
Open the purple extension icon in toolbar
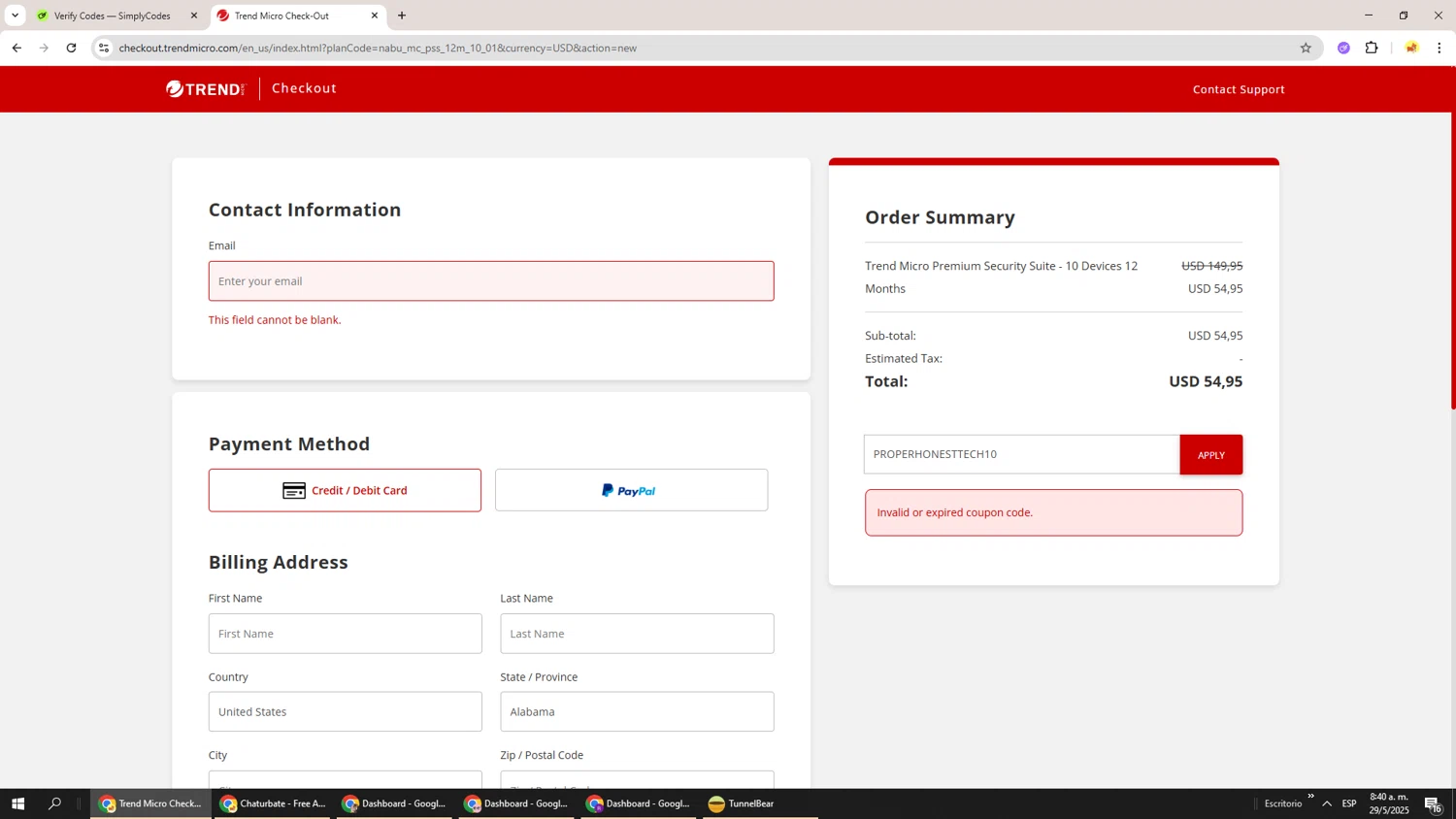click(x=1343, y=48)
